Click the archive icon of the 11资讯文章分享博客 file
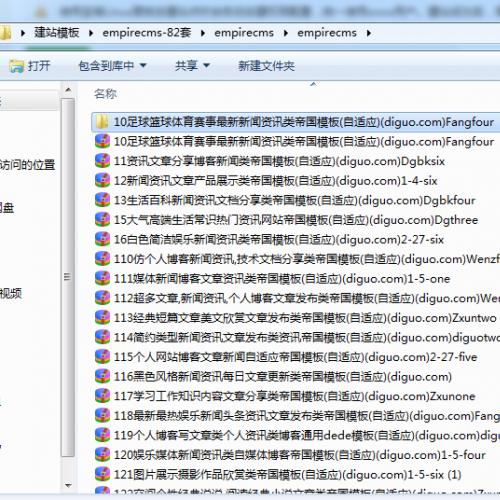This screenshot has width=500, height=500. [x=102, y=161]
